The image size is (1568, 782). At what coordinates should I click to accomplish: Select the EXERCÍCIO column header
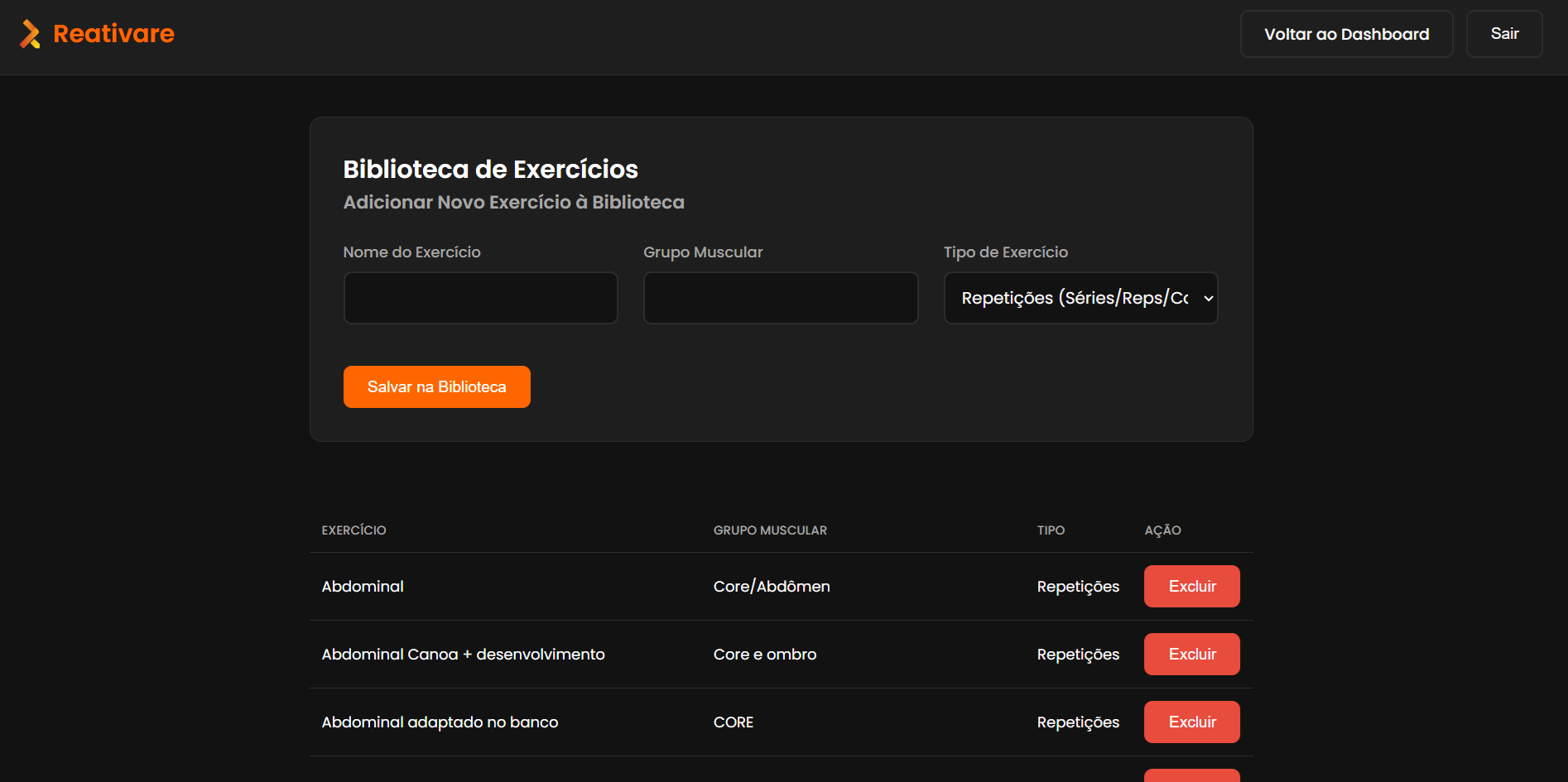(354, 530)
